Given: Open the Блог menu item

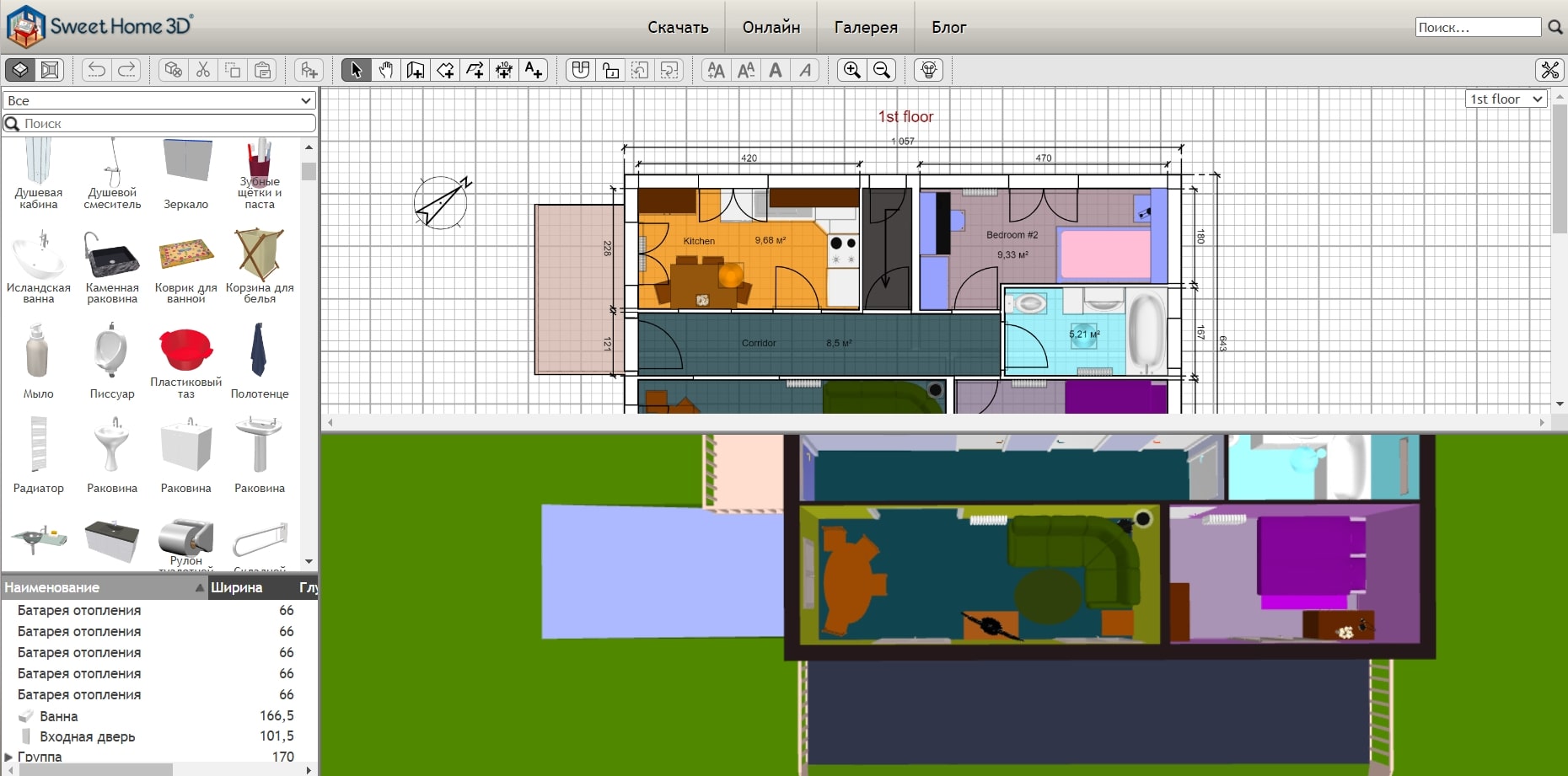Looking at the screenshot, I should tap(948, 27).
